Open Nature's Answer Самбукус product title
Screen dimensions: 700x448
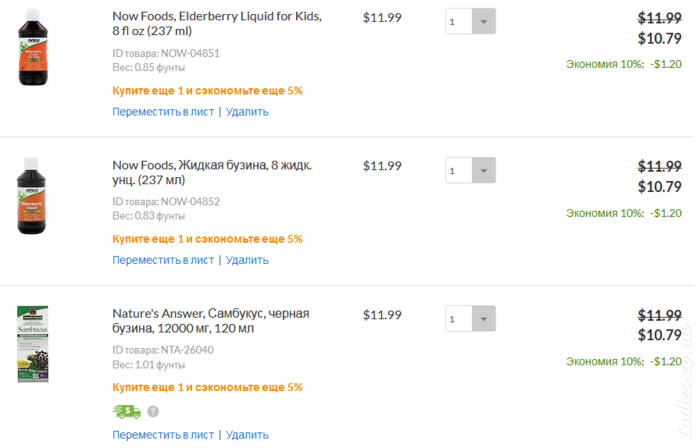pos(211,320)
